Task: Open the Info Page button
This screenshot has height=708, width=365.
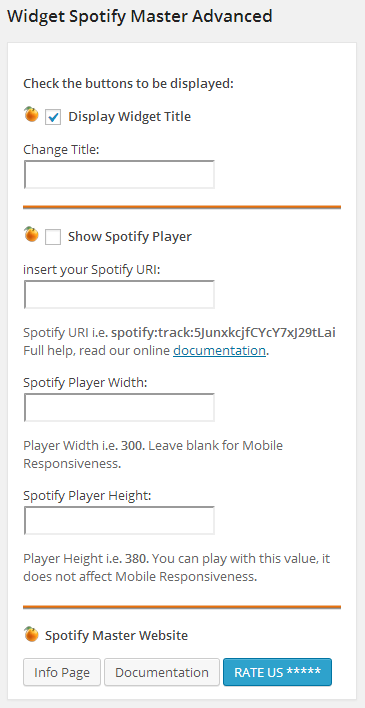Action: pos(62,672)
